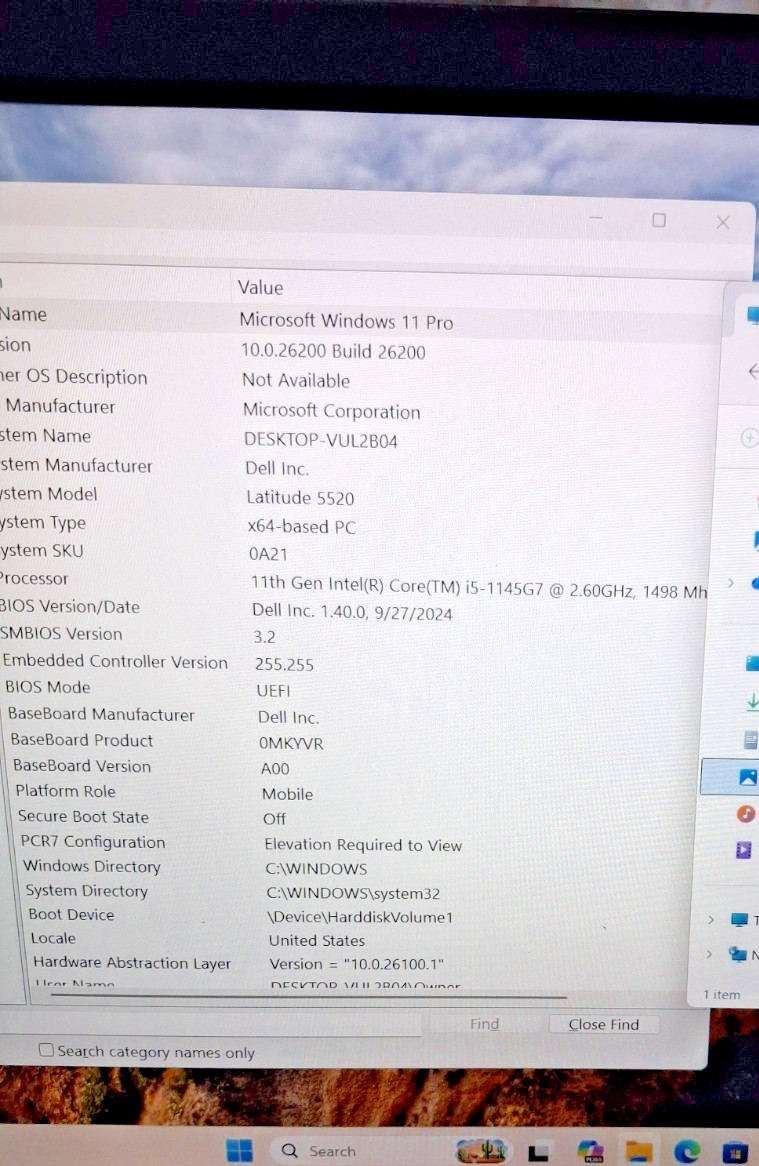Select the 0A21 SKU value
This screenshot has height=1166, width=759.
click(x=268, y=554)
